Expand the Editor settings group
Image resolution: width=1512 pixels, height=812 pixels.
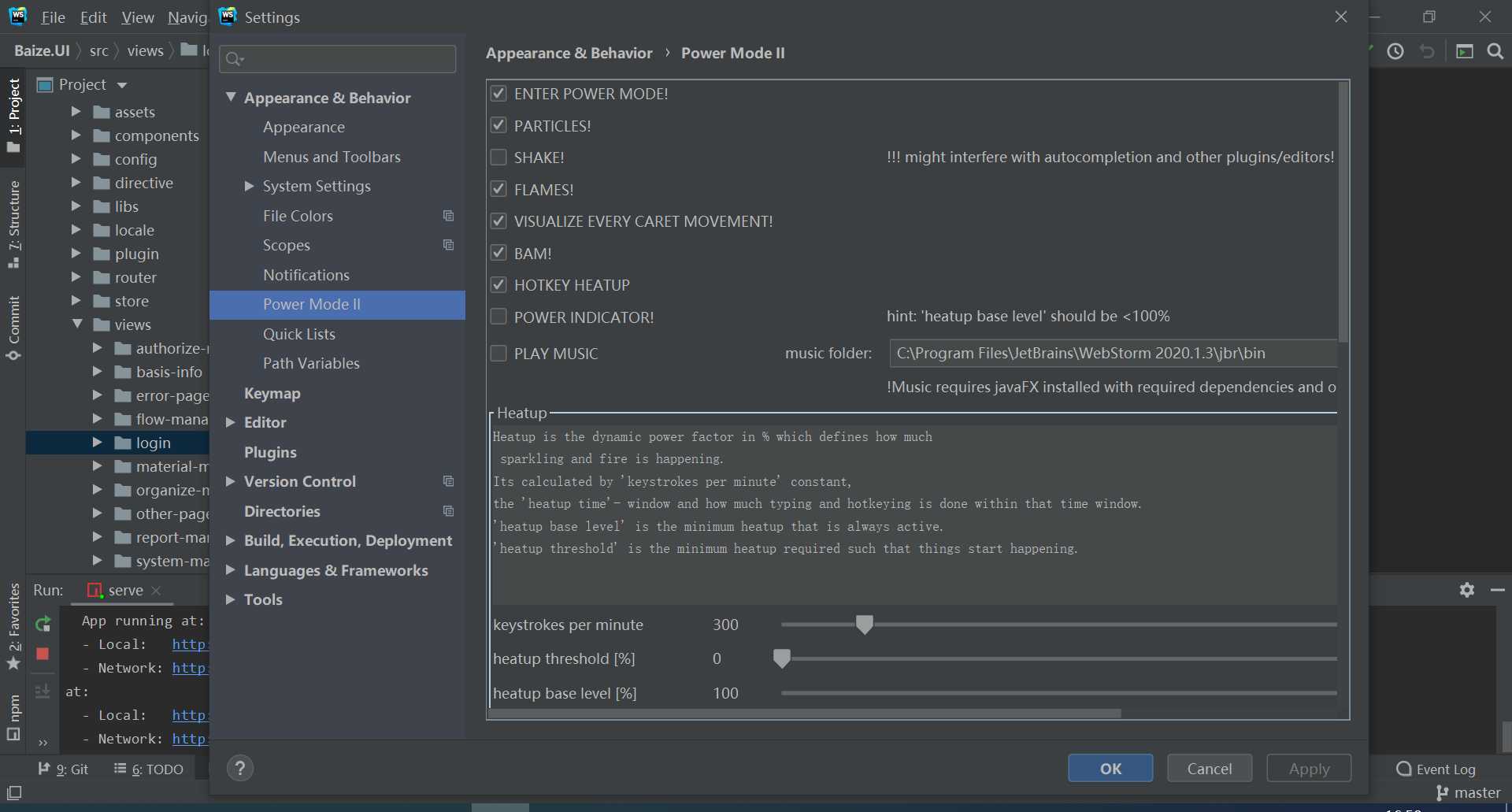point(231,422)
